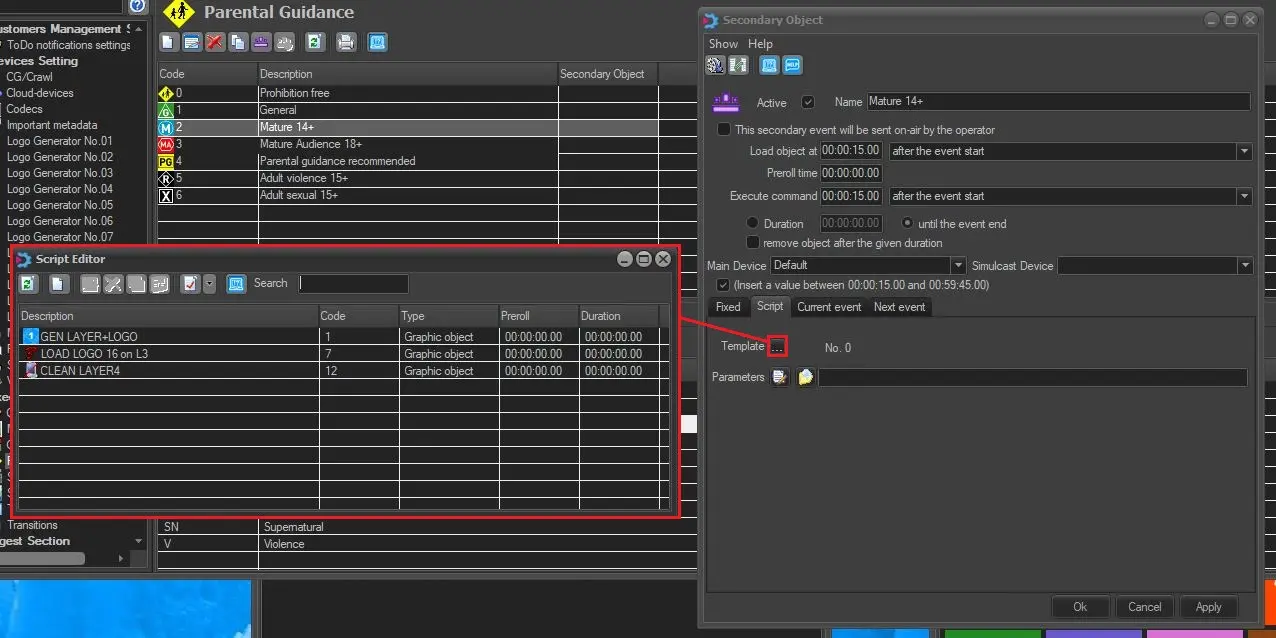Open the Show menu
Screen dimensions: 1276x638
[x=723, y=44]
